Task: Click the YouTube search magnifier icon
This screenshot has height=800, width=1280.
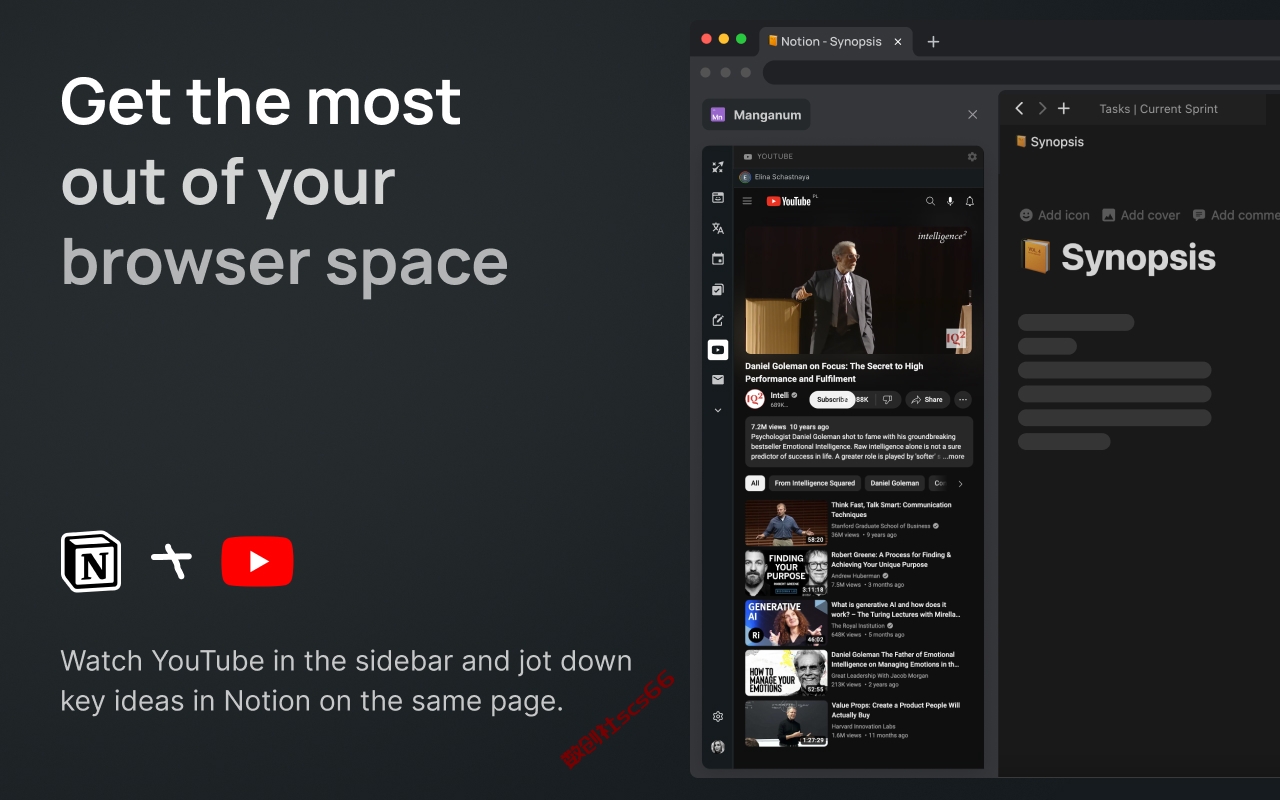Action: pos(930,201)
